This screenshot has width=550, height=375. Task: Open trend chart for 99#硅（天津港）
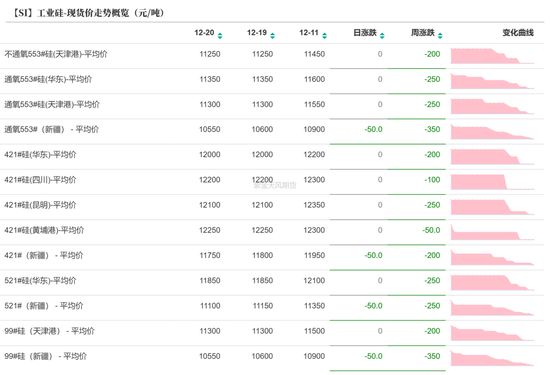492,333
